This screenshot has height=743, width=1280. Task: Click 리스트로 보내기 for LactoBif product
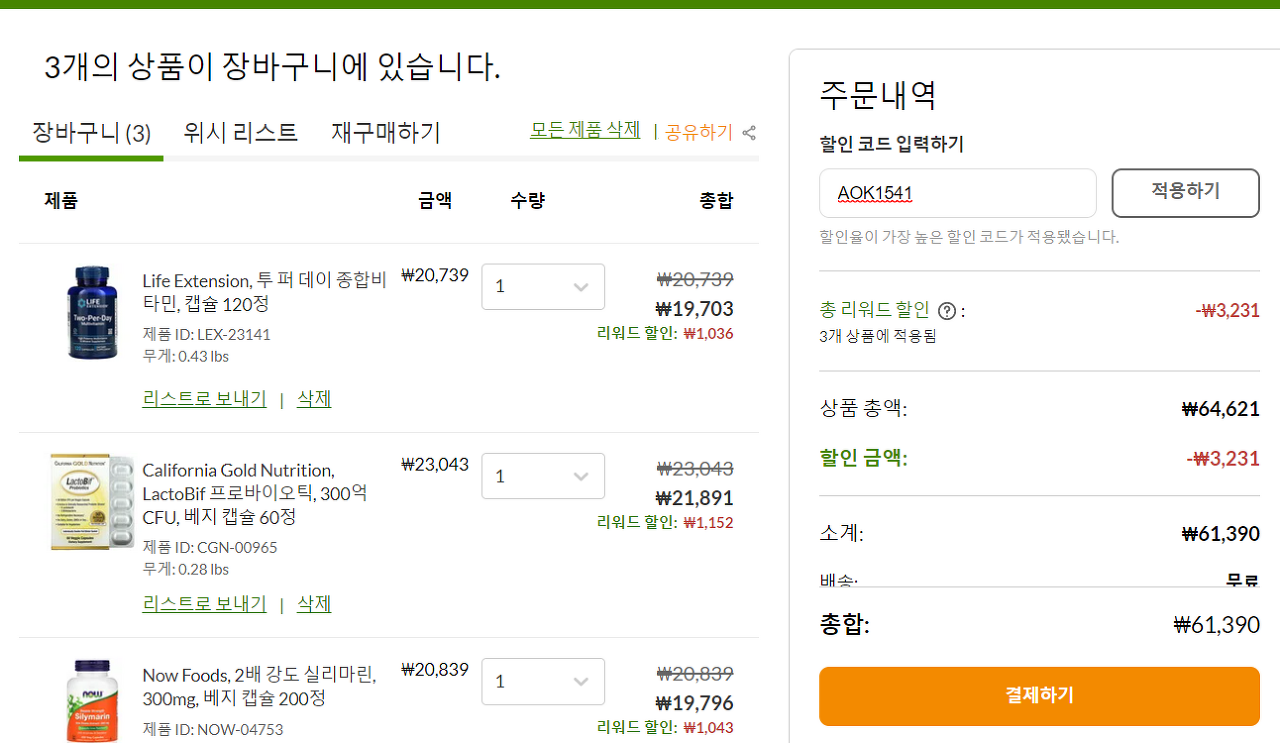coord(205,604)
